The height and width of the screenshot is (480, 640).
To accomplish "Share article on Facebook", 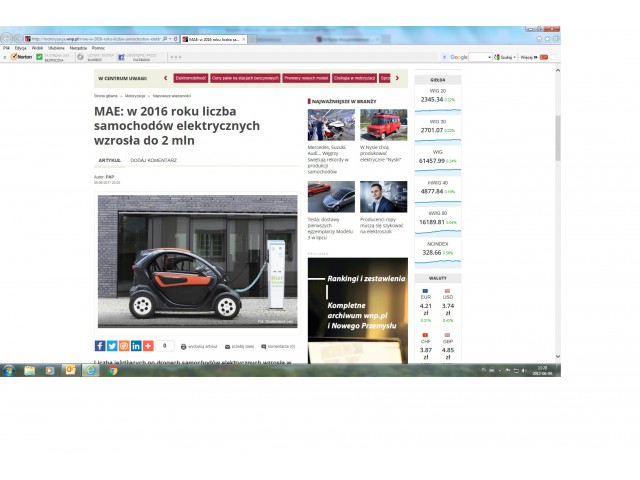I will [x=100, y=345].
